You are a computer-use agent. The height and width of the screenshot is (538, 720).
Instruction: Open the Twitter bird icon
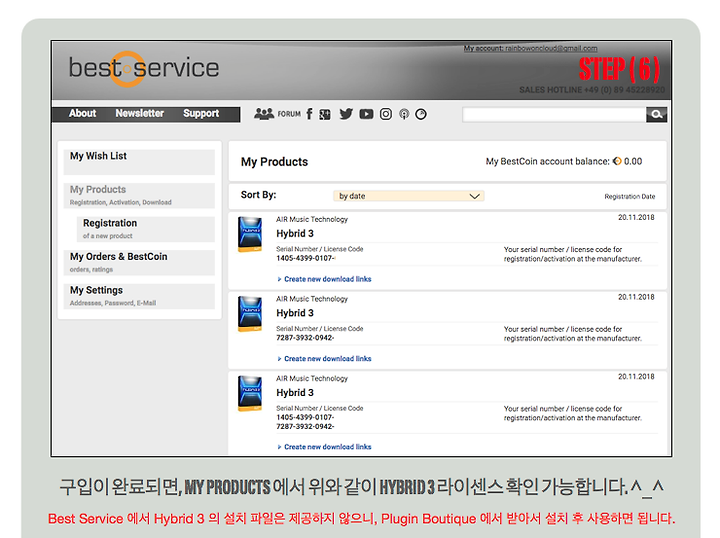346,114
